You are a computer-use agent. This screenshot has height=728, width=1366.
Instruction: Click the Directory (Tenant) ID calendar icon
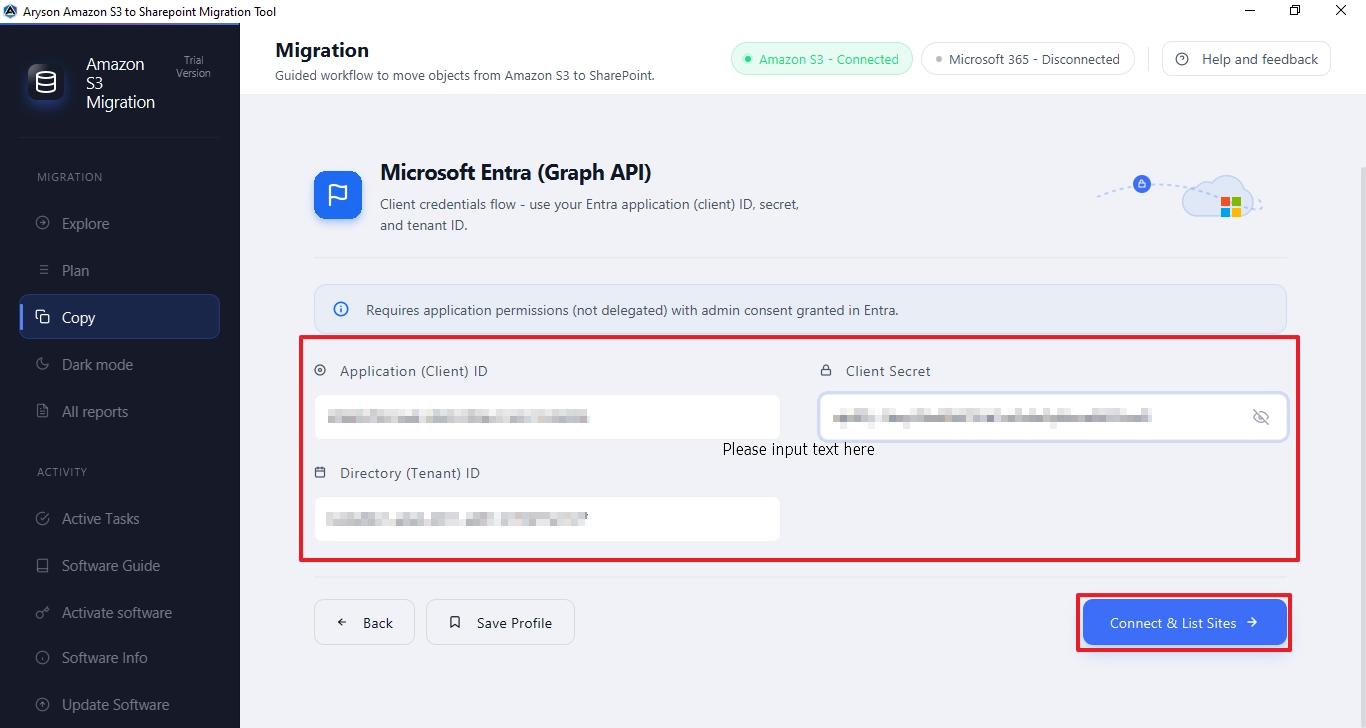[x=320, y=472]
